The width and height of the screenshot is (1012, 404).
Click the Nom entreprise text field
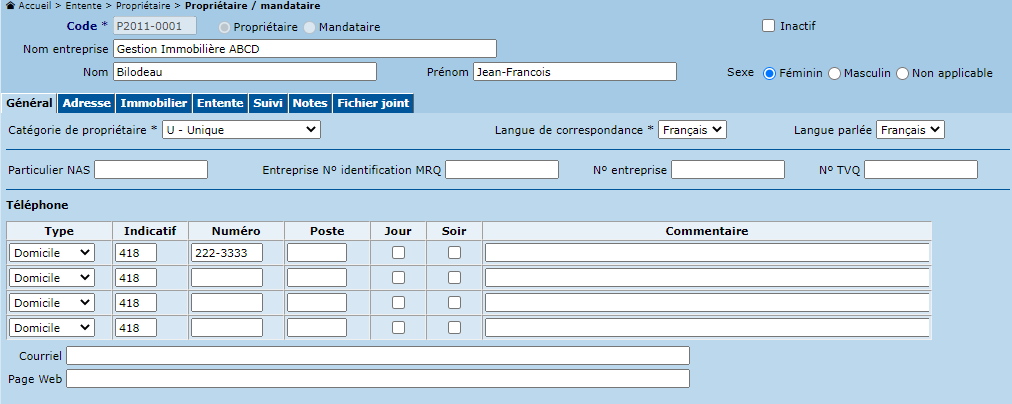304,49
